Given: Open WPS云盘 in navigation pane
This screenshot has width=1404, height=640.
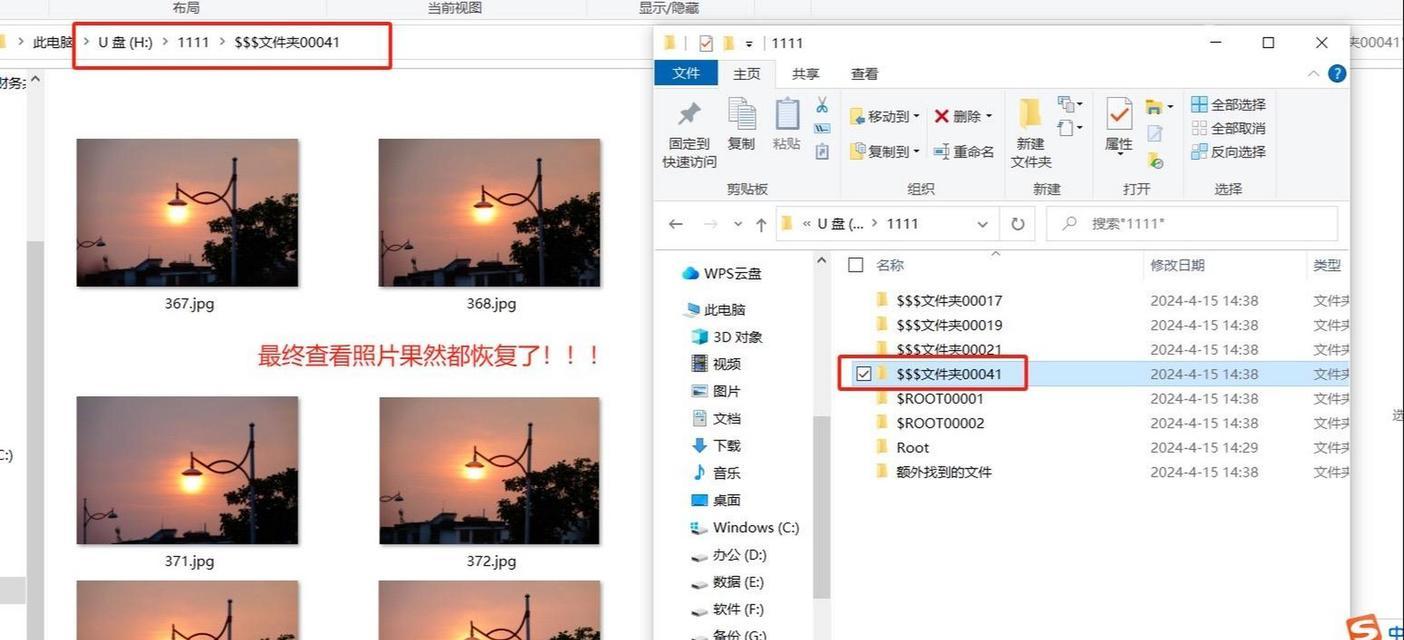Looking at the screenshot, I should coord(722,273).
